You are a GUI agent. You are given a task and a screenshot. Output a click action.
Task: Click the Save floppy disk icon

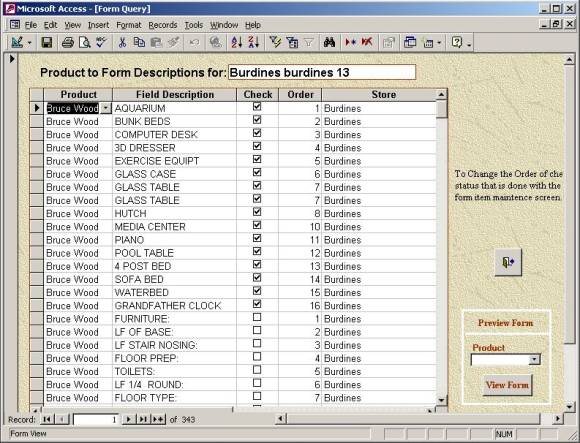coord(47,43)
